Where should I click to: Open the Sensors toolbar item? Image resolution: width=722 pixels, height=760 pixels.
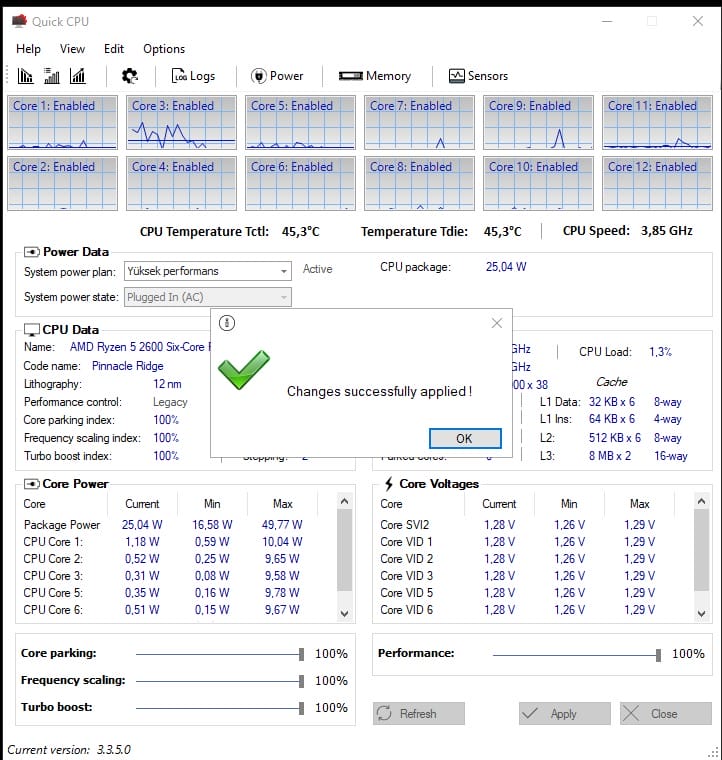(478, 76)
